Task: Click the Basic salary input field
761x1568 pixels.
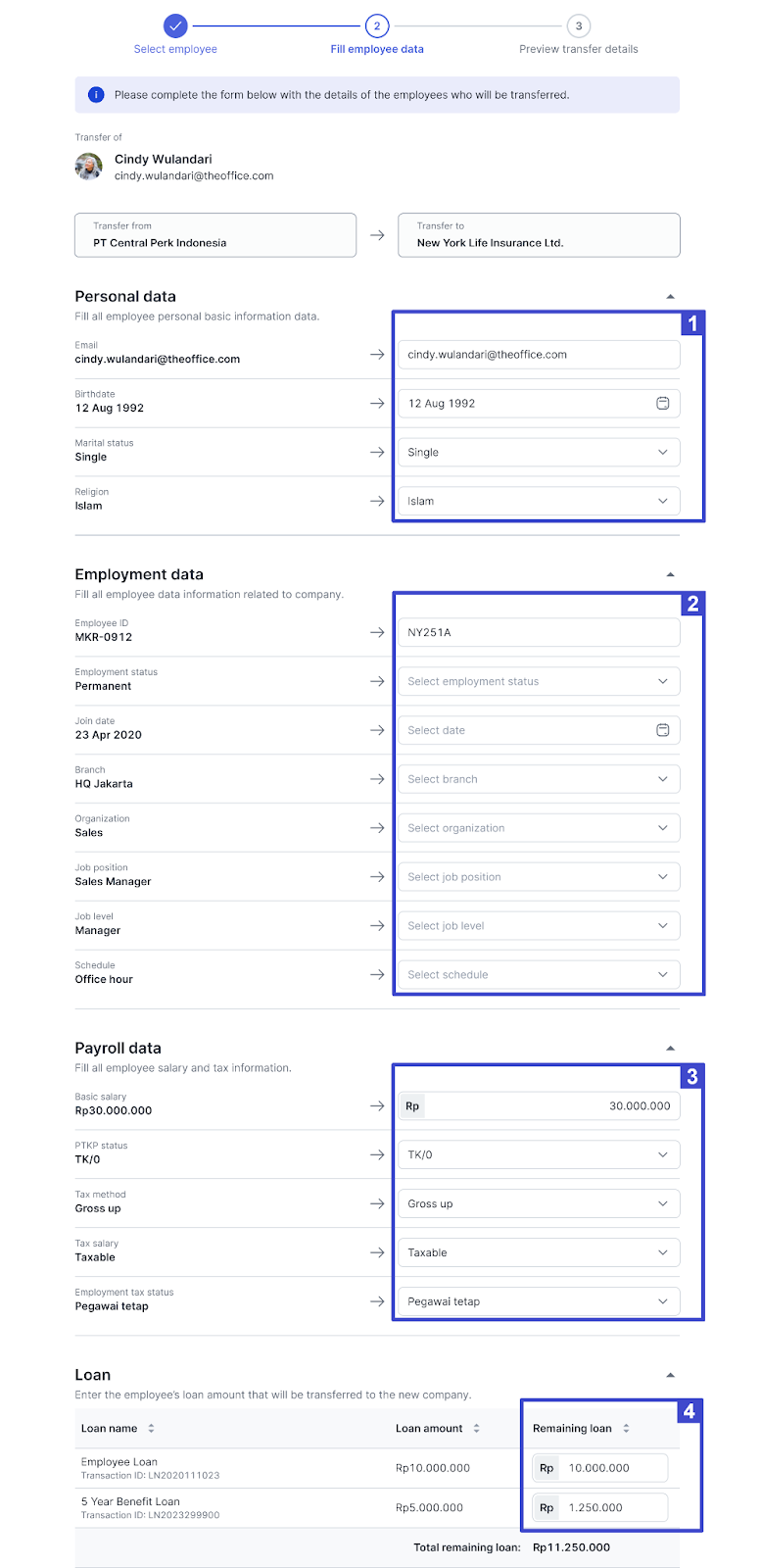Action: tap(539, 1105)
